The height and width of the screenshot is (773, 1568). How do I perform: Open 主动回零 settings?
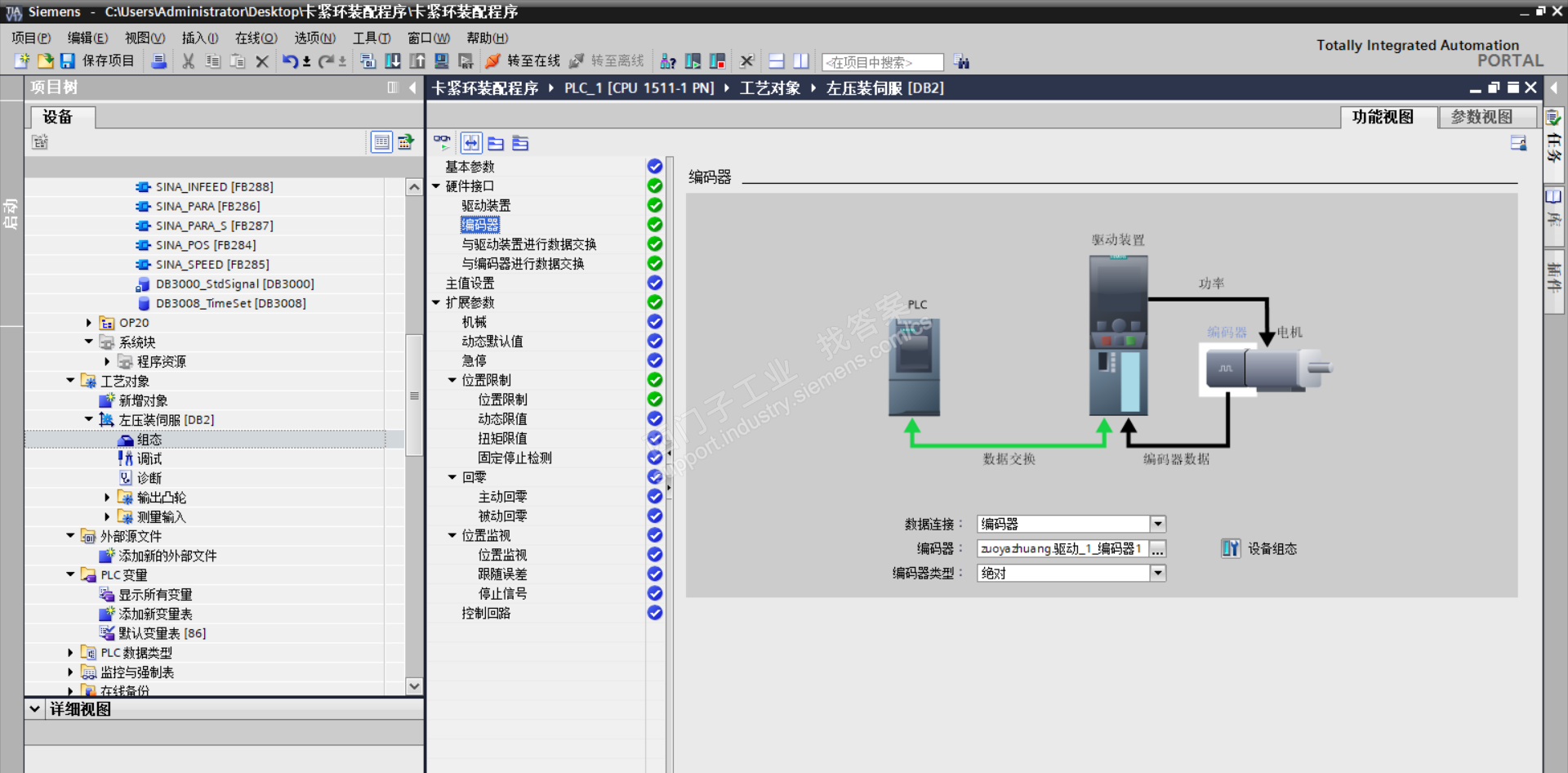point(502,497)
